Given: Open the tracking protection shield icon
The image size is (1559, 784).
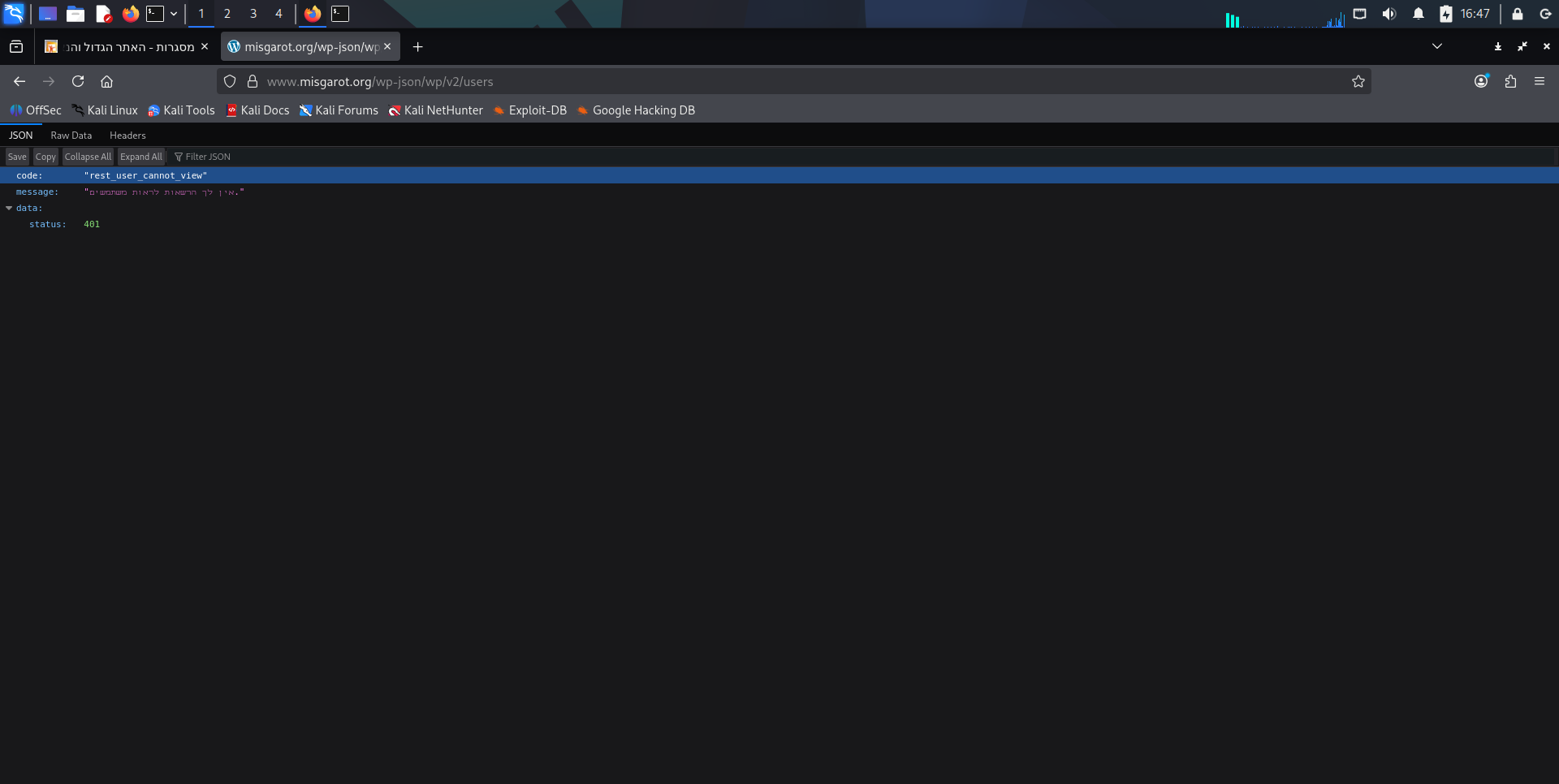Looking at the screenshot, I should 230,81.
